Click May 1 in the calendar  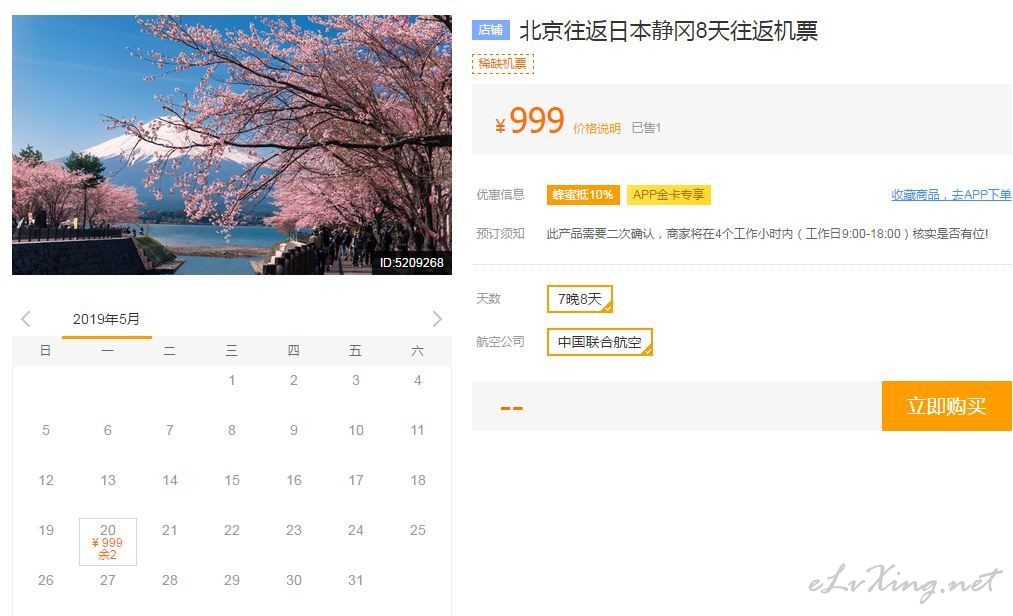click(x=232, y=380)
